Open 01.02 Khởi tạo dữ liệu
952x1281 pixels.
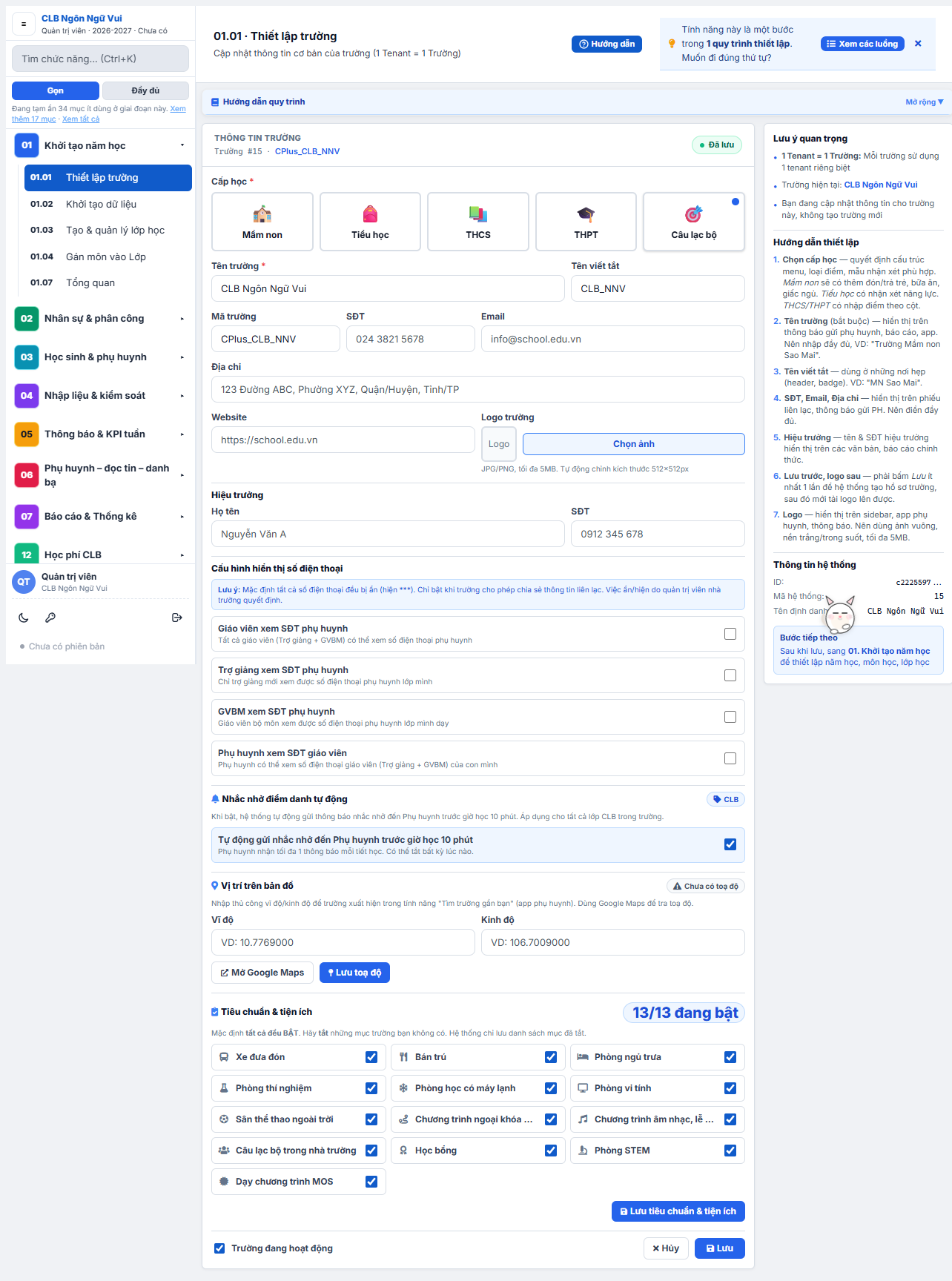108,204
